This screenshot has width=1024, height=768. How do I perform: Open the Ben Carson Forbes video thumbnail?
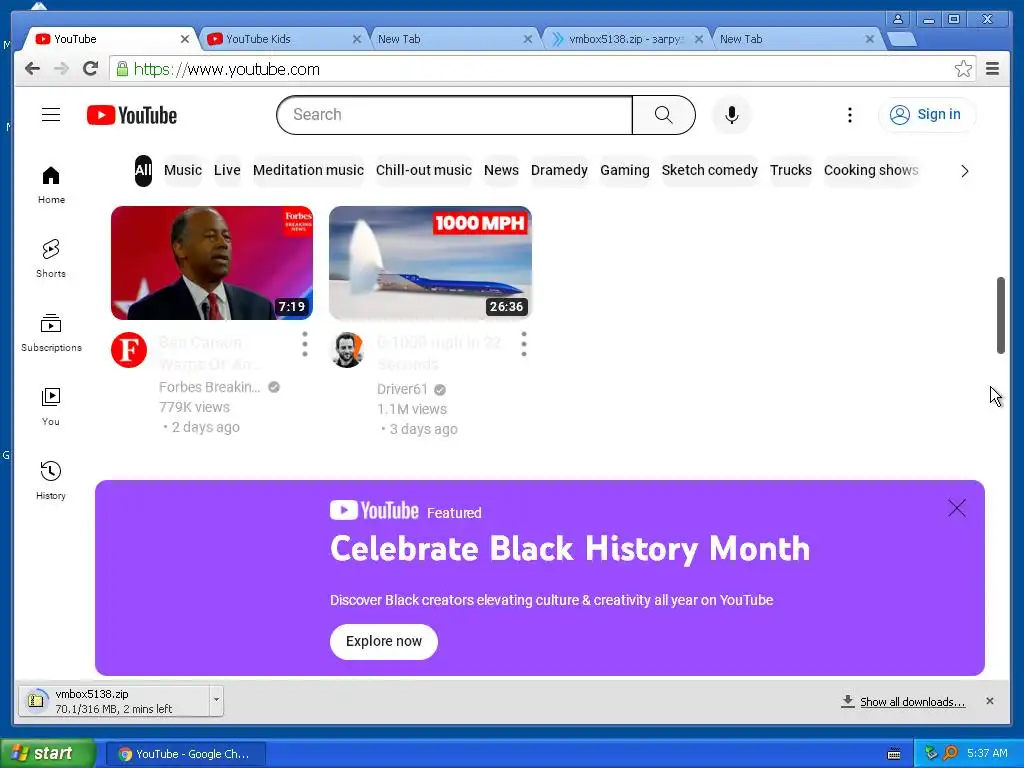pos(212,263)
